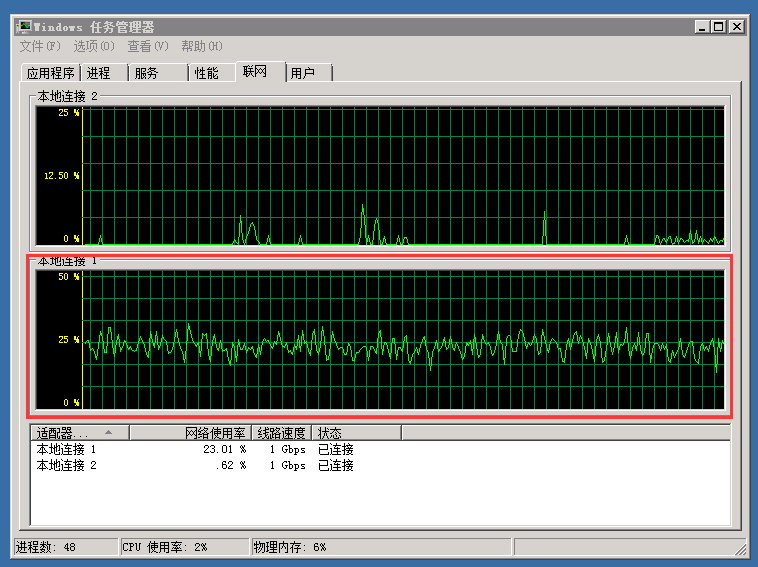This screenshot has height=567, width=758.
Task: Click the Task Manager title bar icon
Action: (23, 27)
